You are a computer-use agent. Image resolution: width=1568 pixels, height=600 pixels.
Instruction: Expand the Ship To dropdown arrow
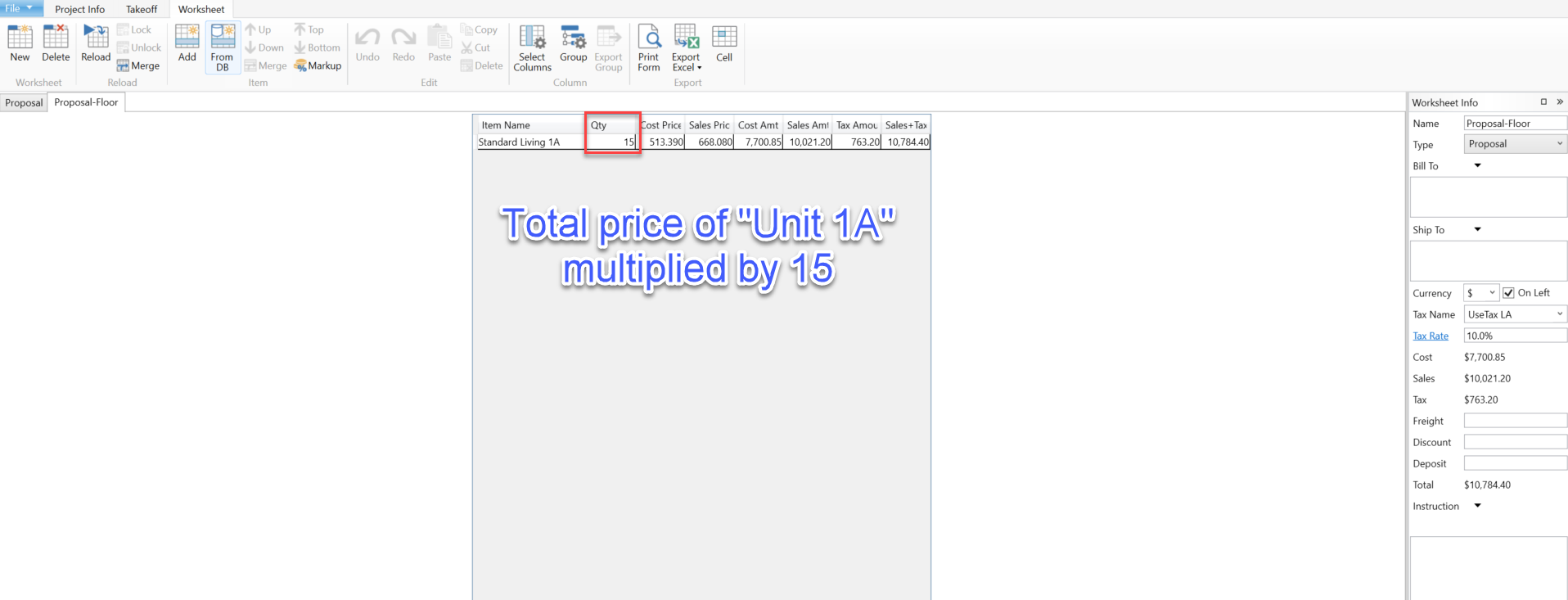pos(1477,229)
